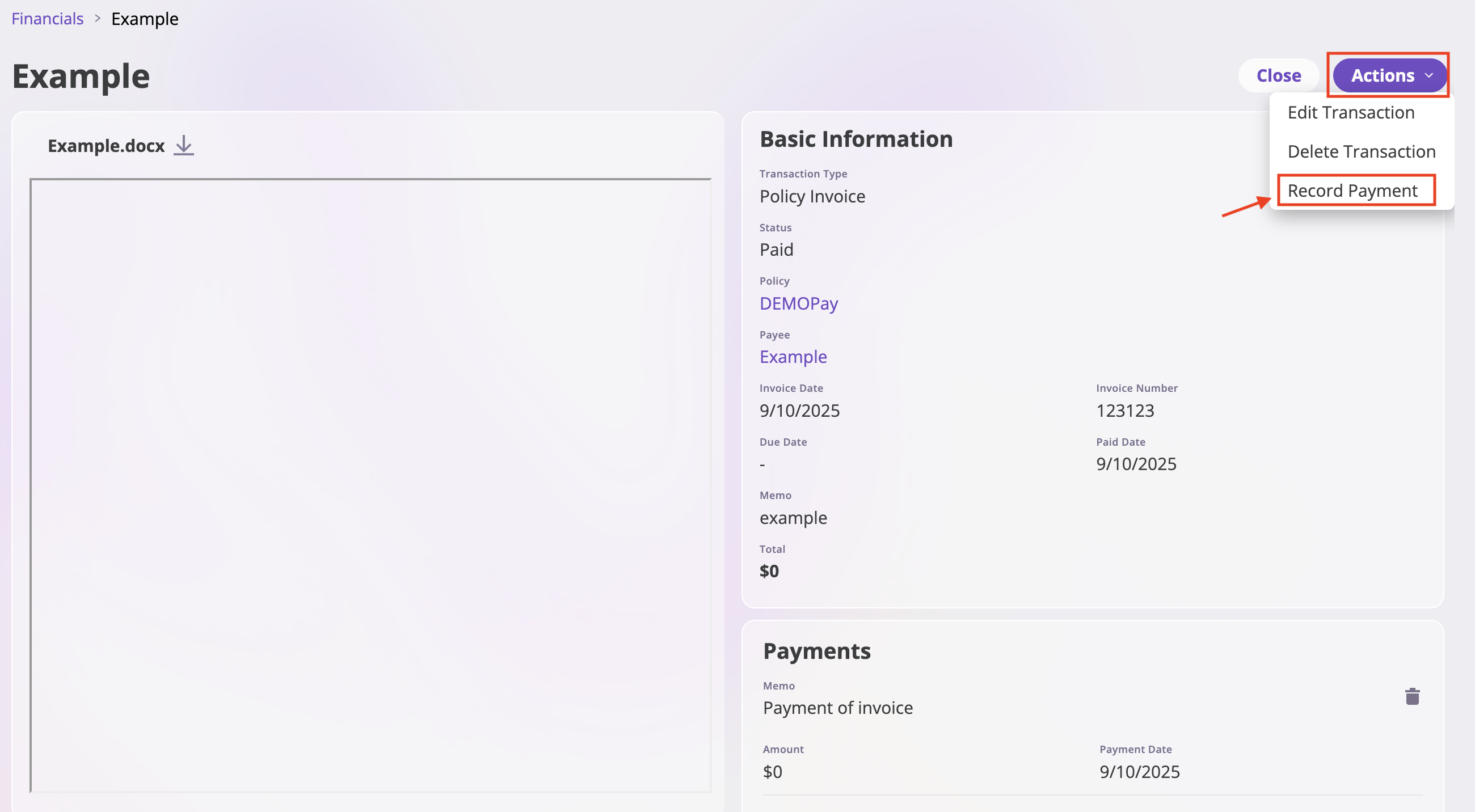The width and height of the screenshot is (1475, 812).
Task: Select the Payment of invoice memo text
Action: [x=838, y=707]
